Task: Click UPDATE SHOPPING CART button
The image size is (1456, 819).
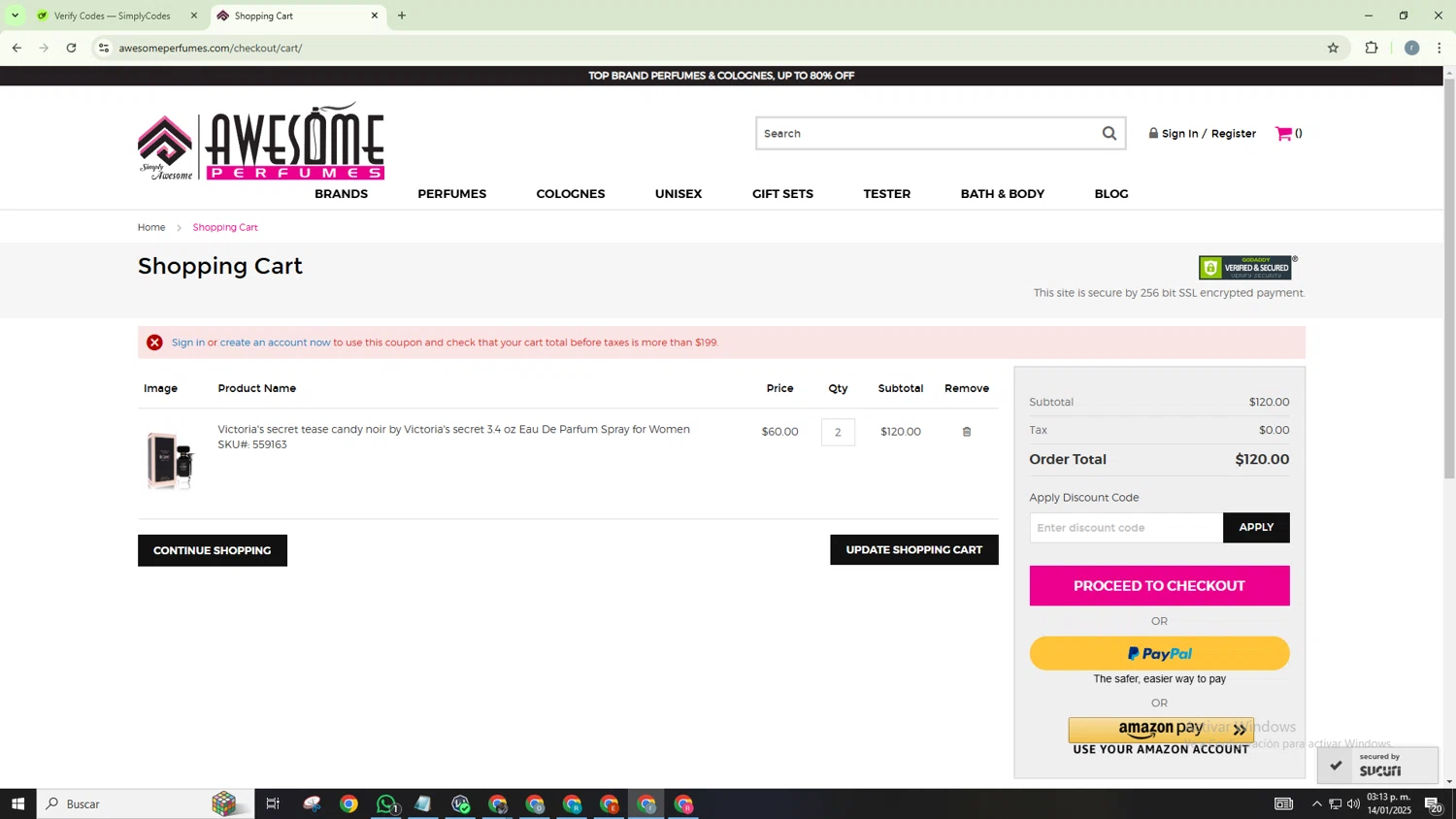Action: point(914,549)
